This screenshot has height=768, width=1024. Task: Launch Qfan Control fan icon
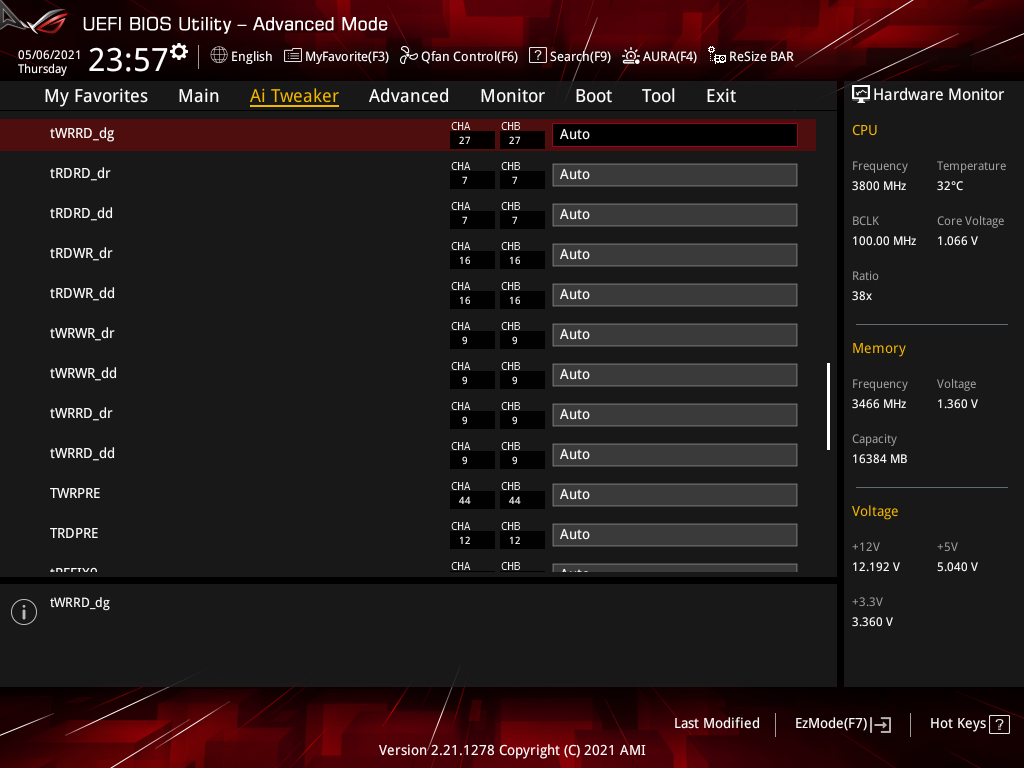coord(409,56)
